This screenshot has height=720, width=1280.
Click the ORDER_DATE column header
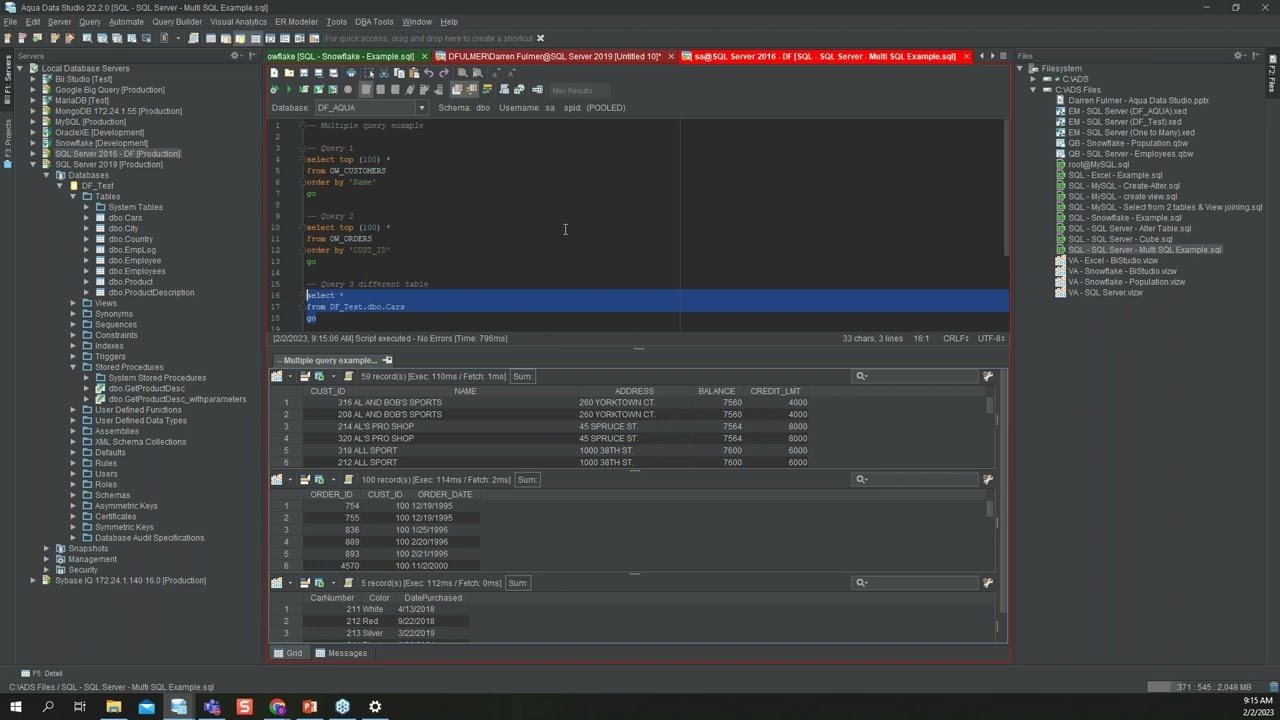(445, 494)
